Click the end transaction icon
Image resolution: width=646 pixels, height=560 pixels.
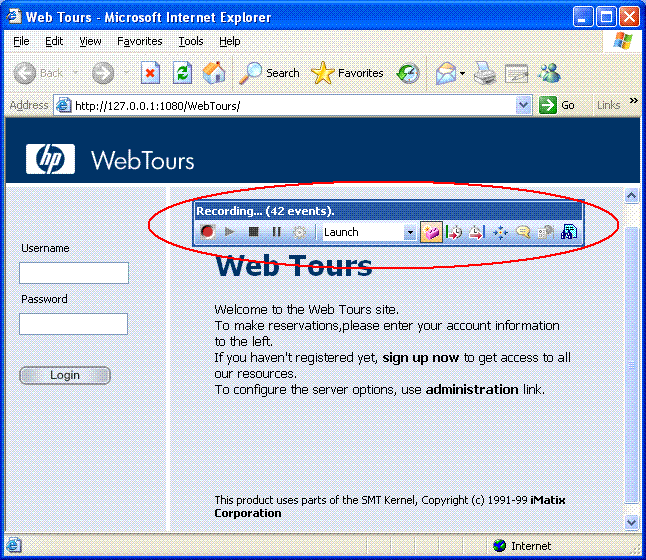476,232
